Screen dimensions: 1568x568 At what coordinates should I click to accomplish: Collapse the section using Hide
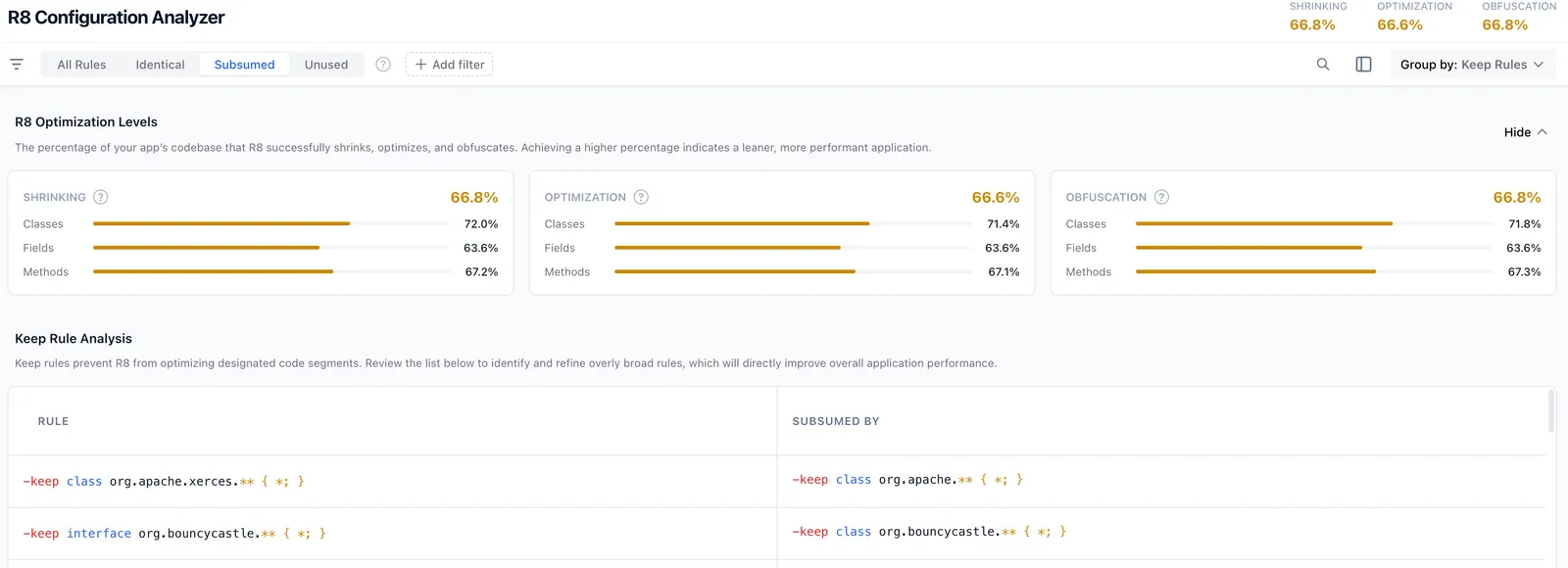(1526, 132)
